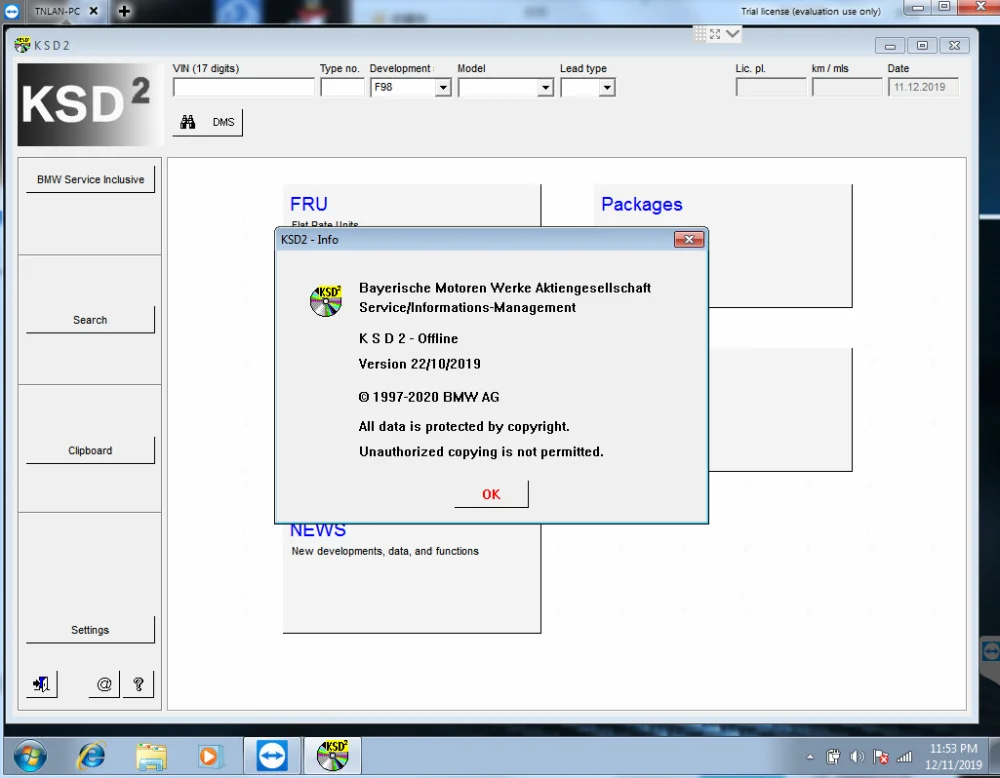Focus the km / mls field
Image resolution: width=1000 pixels, height=778 pixels.
pos(847,87)
